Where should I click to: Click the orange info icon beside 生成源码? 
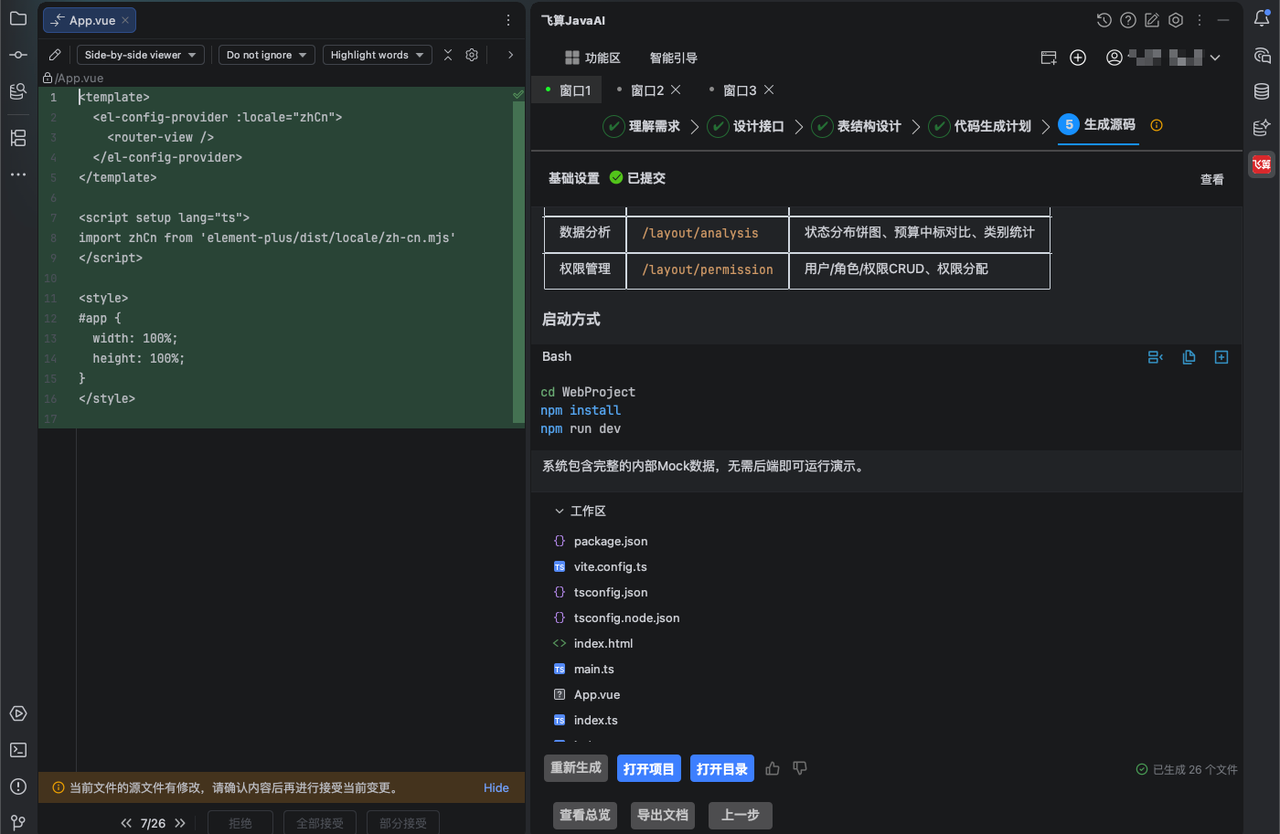[x=1157, y=125]
